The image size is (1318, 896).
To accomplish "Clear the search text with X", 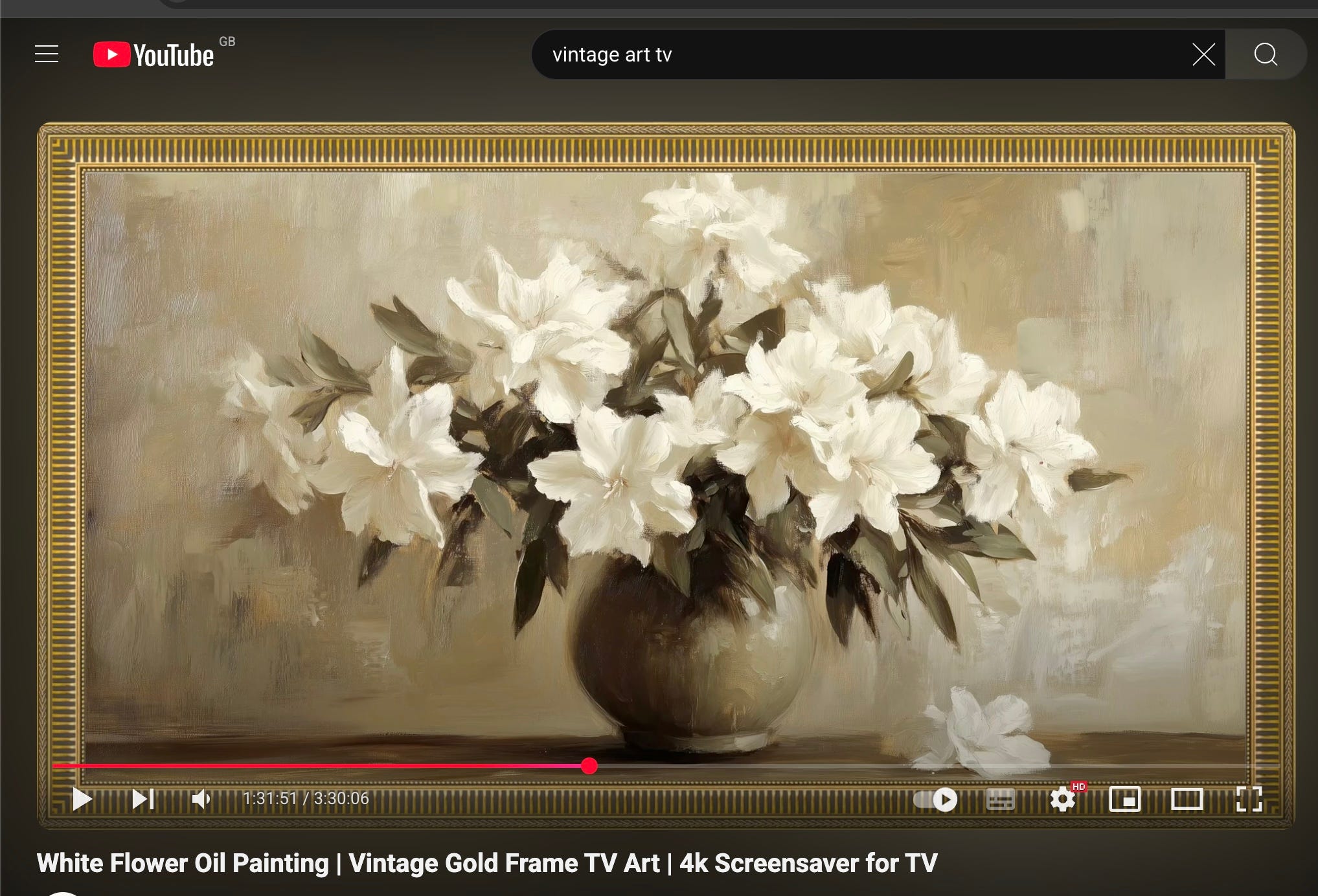I will click(1203, 55).
